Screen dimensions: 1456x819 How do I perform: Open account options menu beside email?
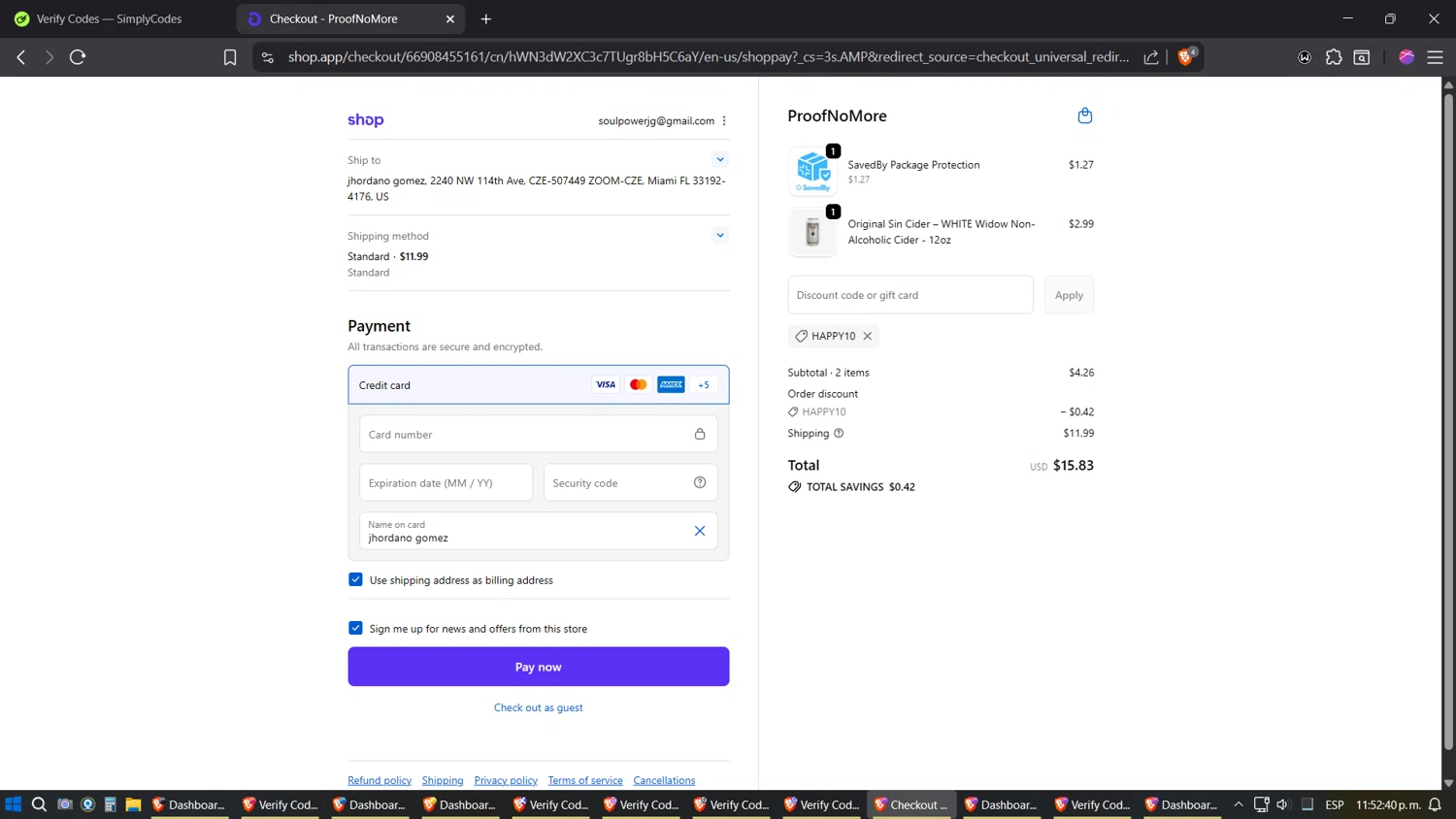tap(724, 120)
